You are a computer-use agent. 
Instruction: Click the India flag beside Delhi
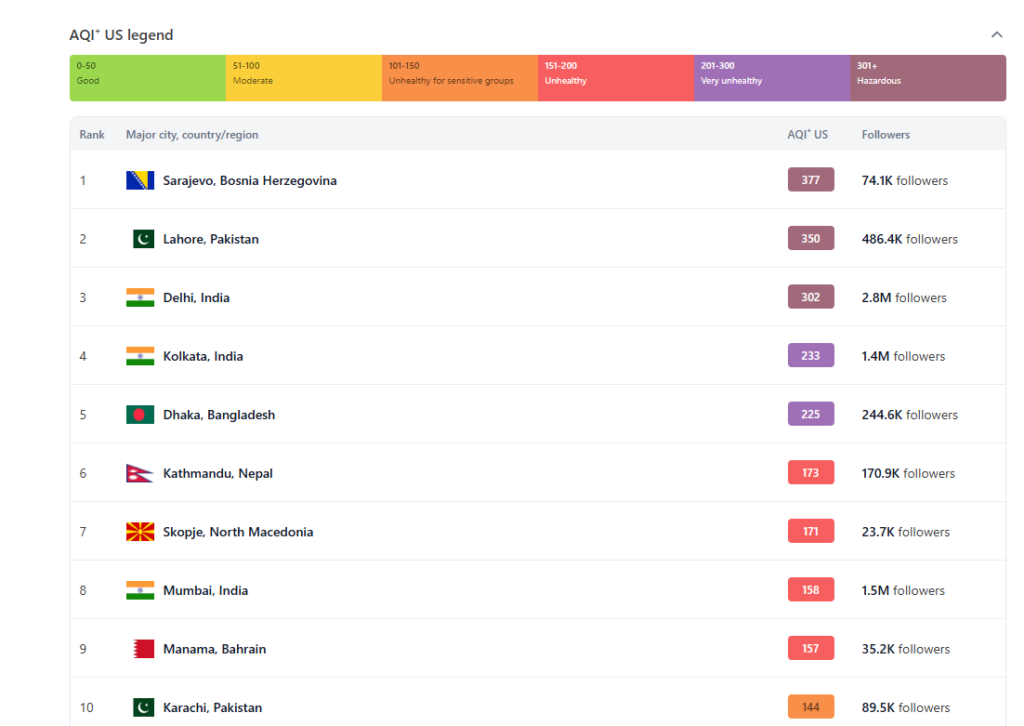click(139, 297)
